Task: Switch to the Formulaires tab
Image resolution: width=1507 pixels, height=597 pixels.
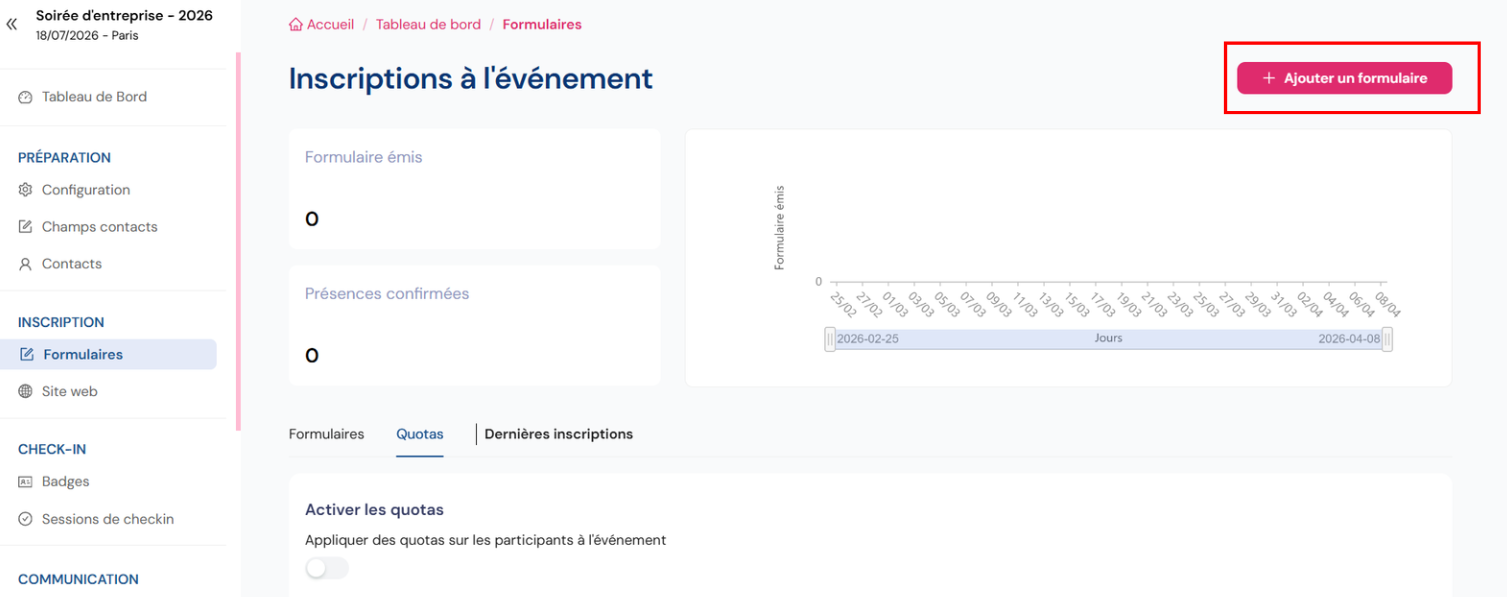Action: (x=327, y=434)
